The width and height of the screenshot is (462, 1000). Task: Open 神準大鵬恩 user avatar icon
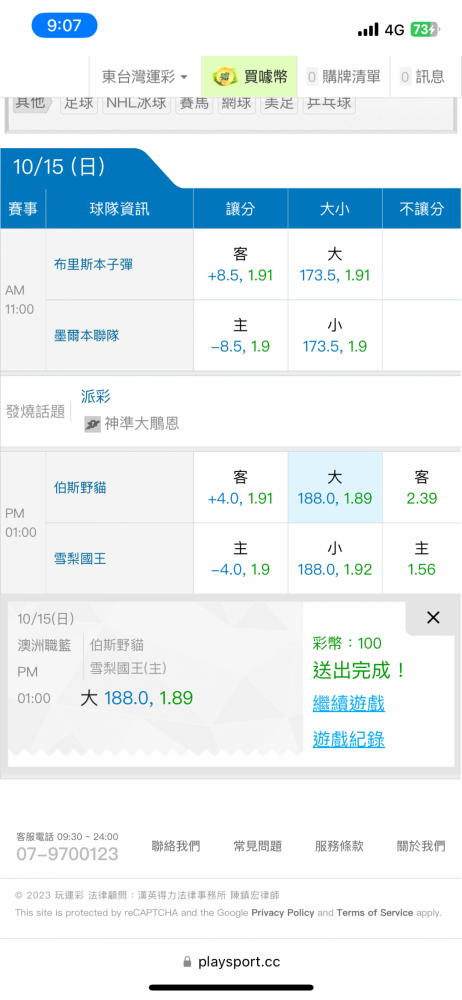(x=93, y=423)
